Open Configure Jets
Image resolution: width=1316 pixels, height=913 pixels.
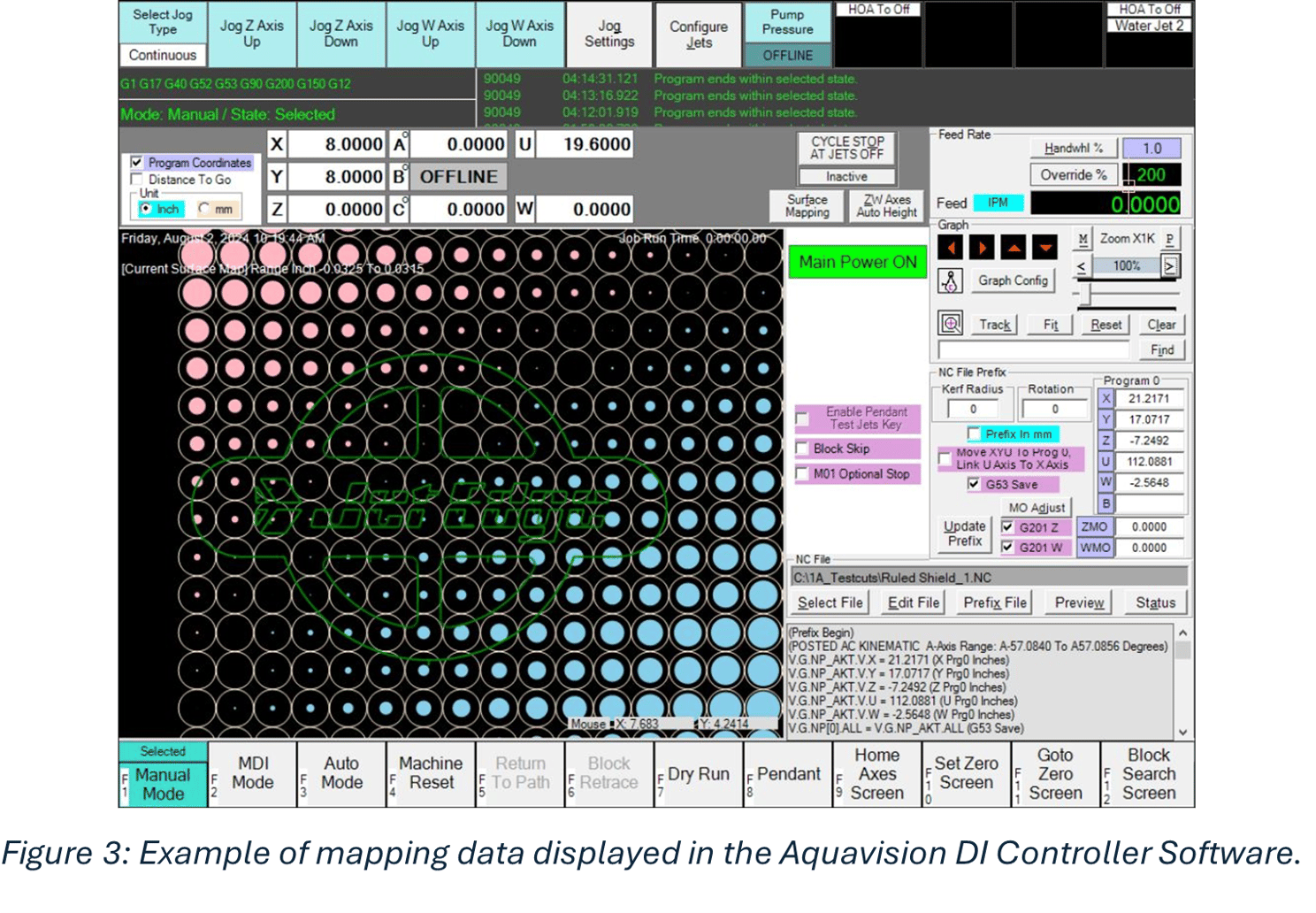coord(699,34)
